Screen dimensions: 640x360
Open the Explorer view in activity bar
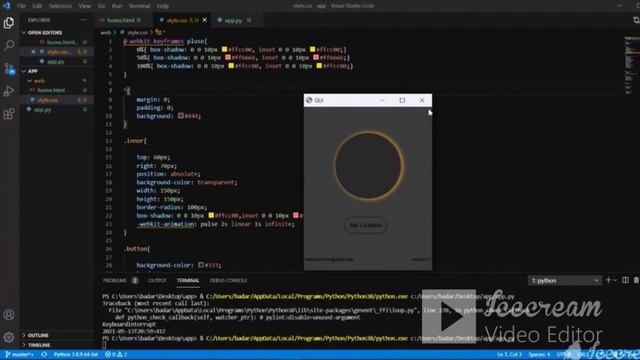(x=9, y=23)
